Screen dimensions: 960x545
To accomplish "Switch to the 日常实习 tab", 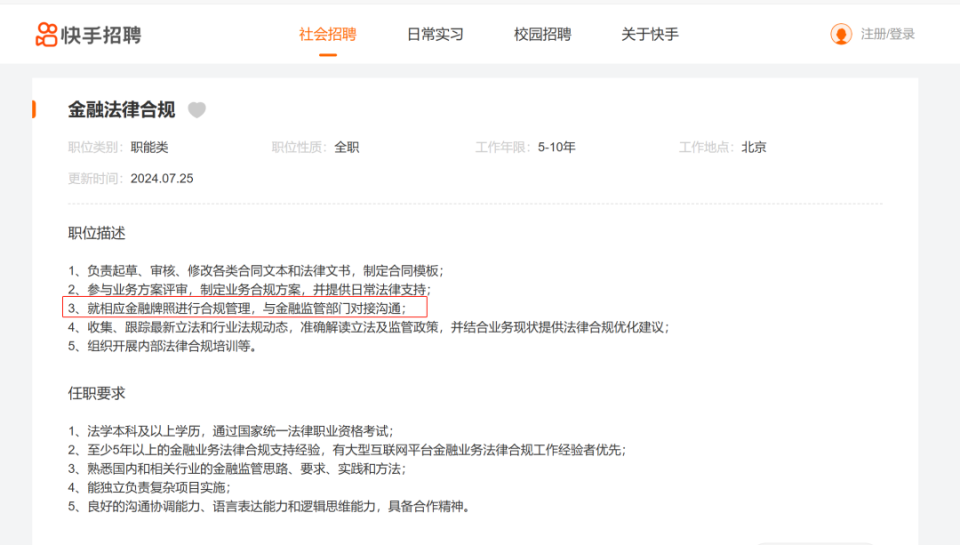I will coord(435,34).
